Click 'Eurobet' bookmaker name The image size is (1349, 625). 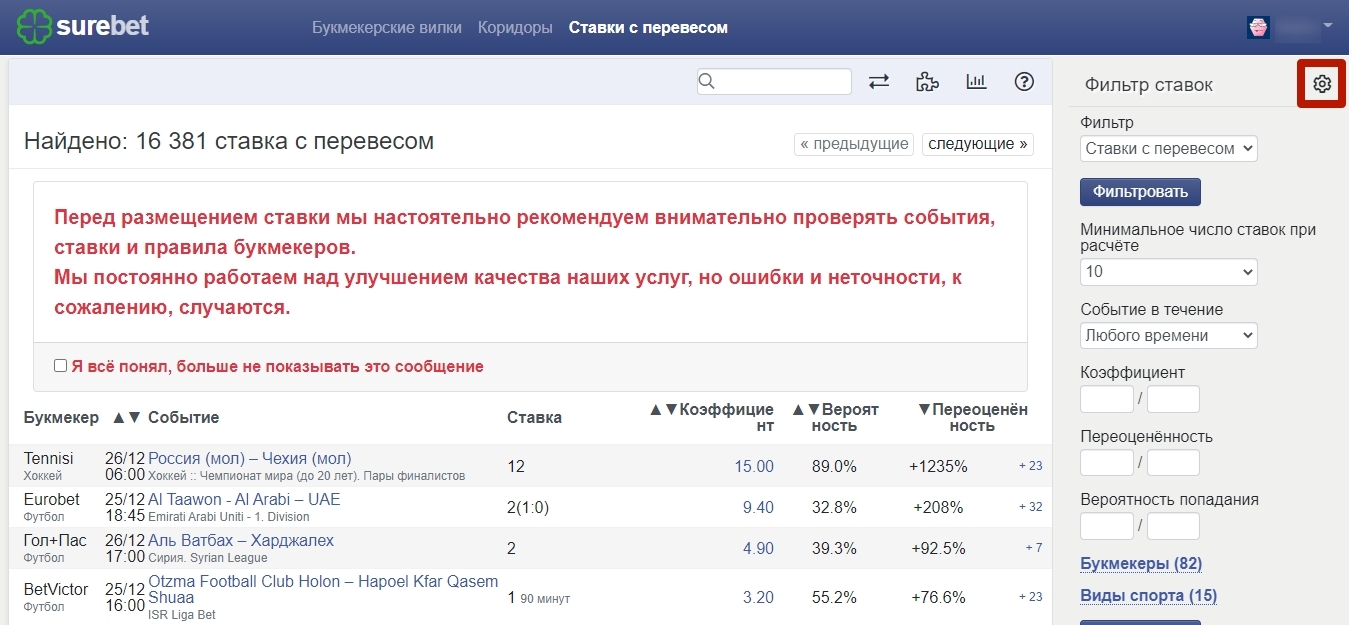click(x=51, y=499)
